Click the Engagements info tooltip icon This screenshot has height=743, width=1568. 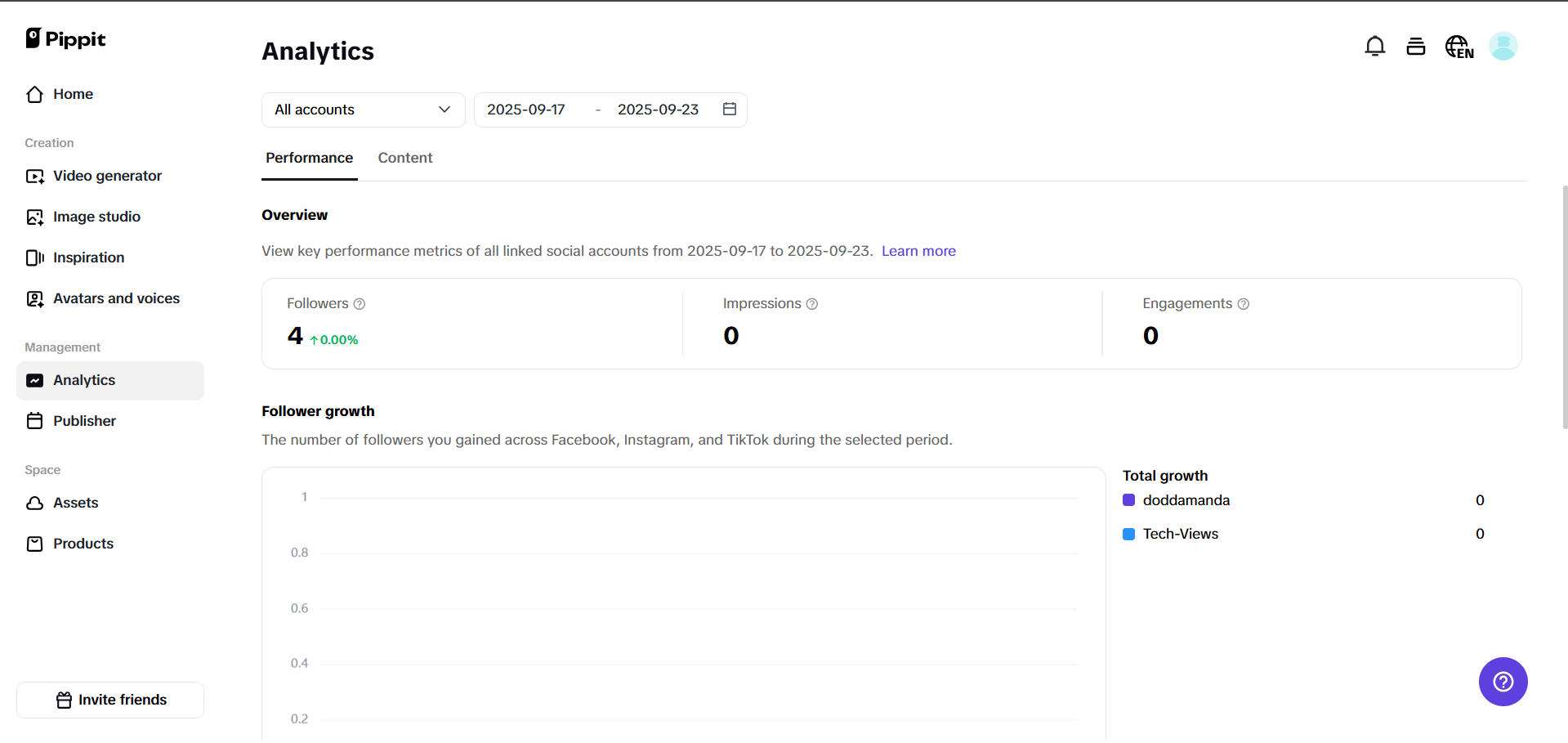(x=1244, y=304)
